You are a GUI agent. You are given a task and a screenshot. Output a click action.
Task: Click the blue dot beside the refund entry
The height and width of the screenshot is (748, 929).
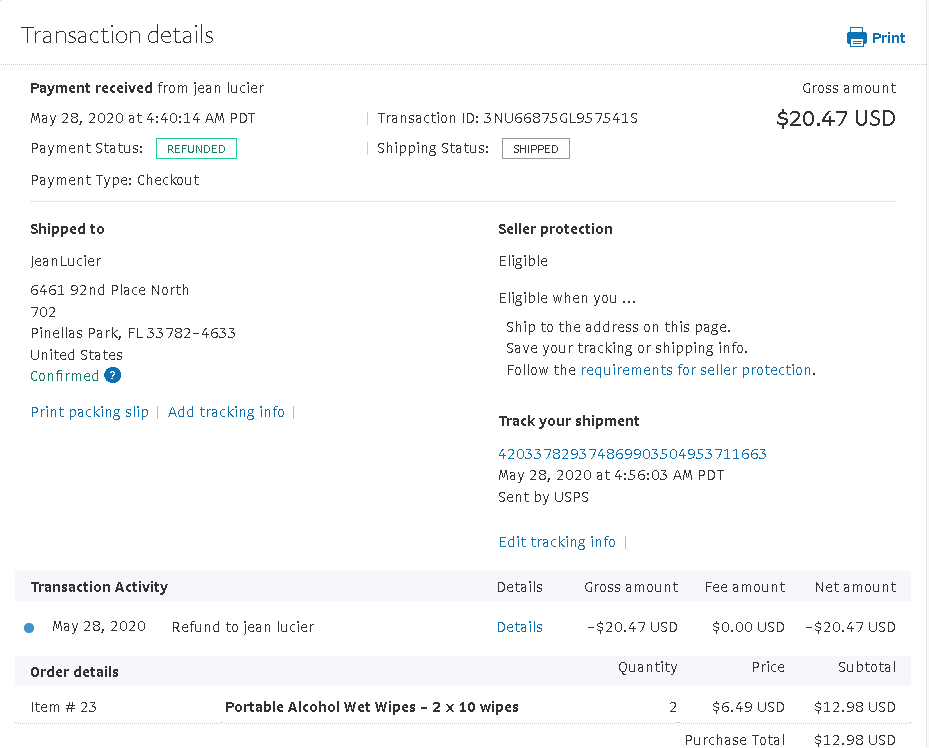click(29, 628)
